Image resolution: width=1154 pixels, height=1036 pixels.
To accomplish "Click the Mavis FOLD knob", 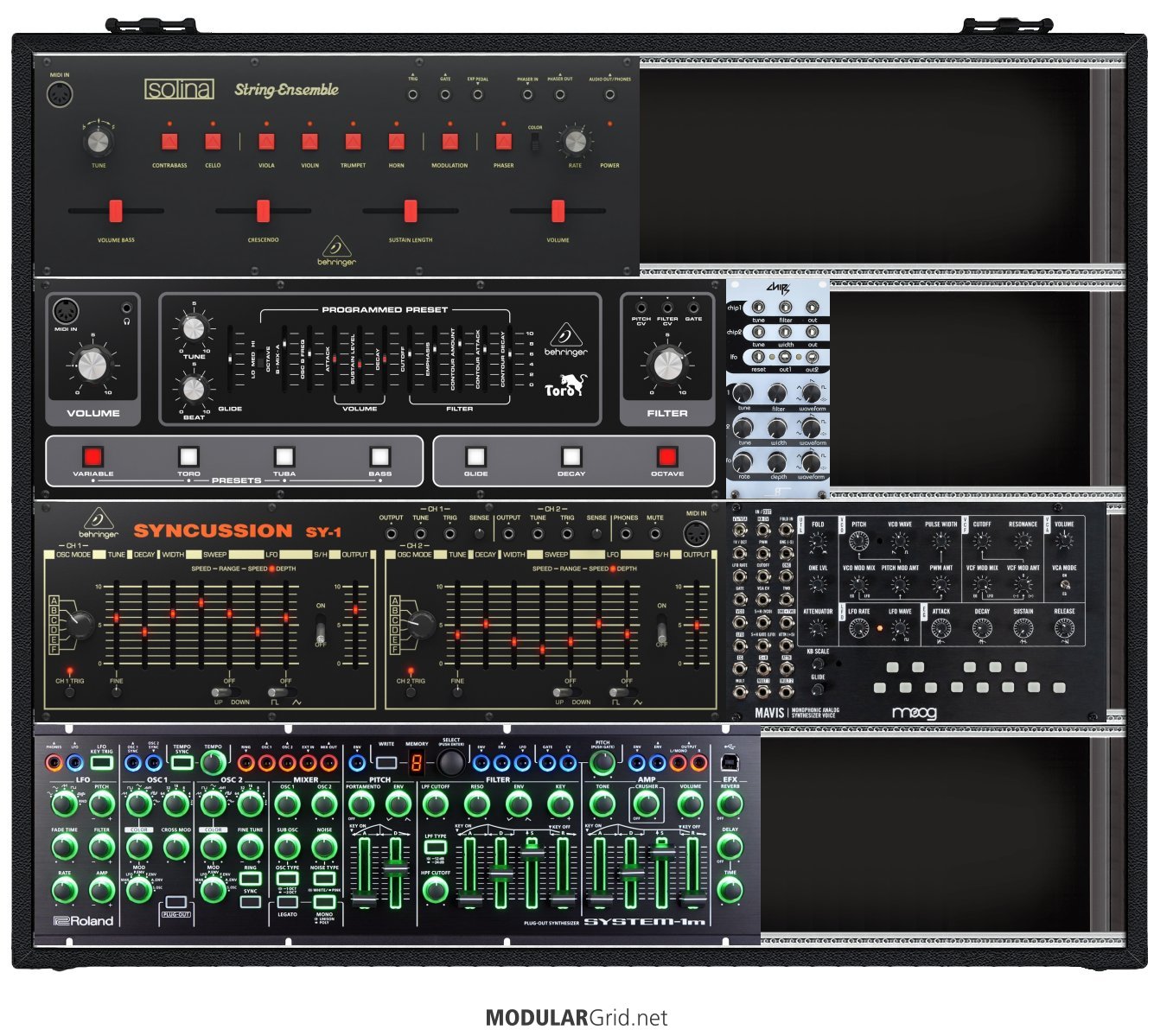I will (818, 543).
